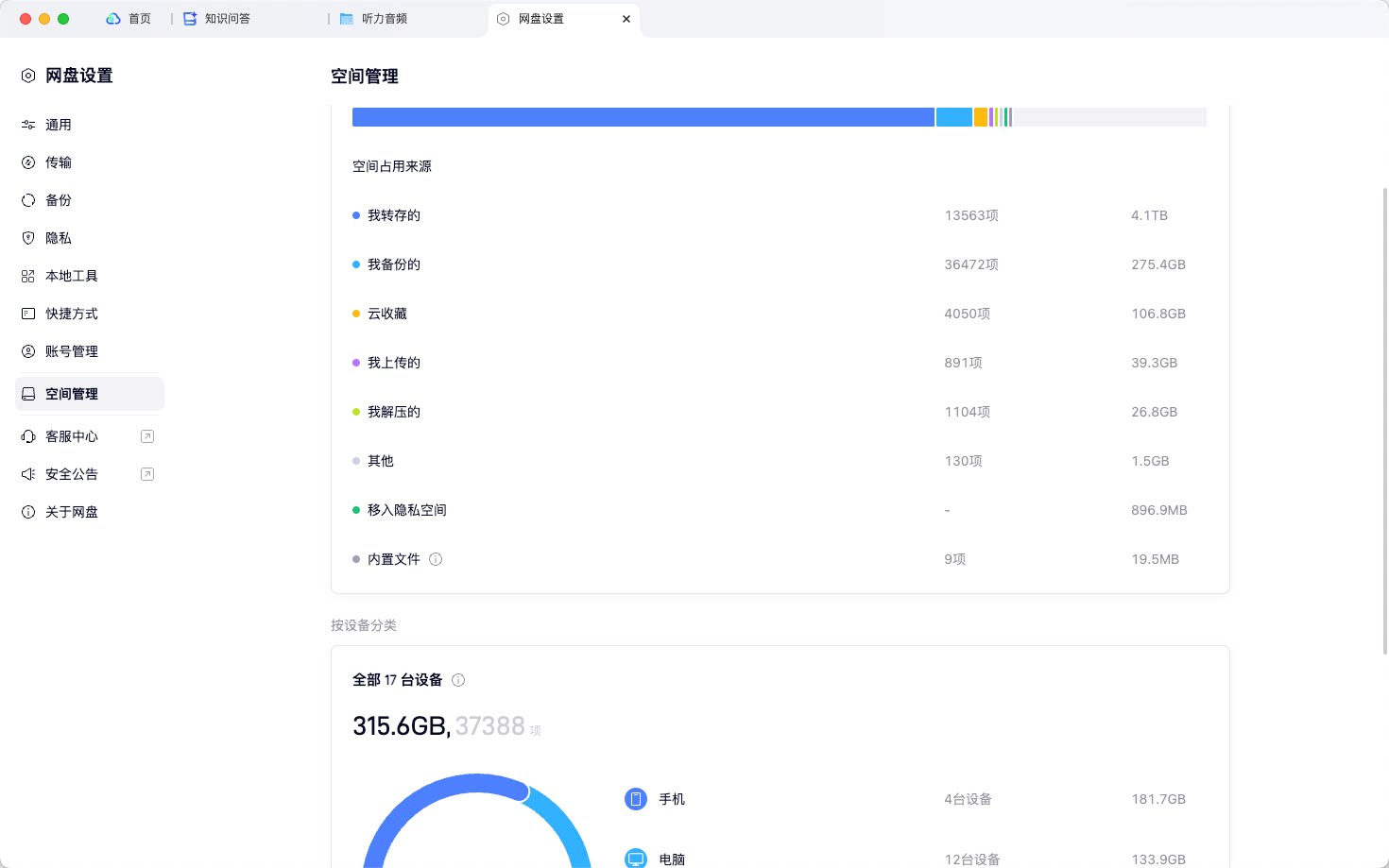The image size is (1389, 868).
Task: Go to 通用 settings section
Action: click(x=59, y=125)
